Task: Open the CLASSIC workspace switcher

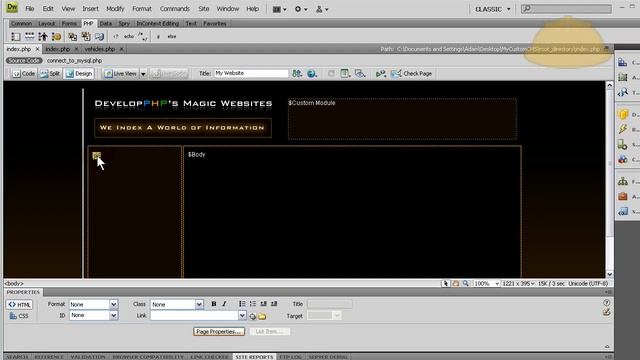Action: click(493, 9)
